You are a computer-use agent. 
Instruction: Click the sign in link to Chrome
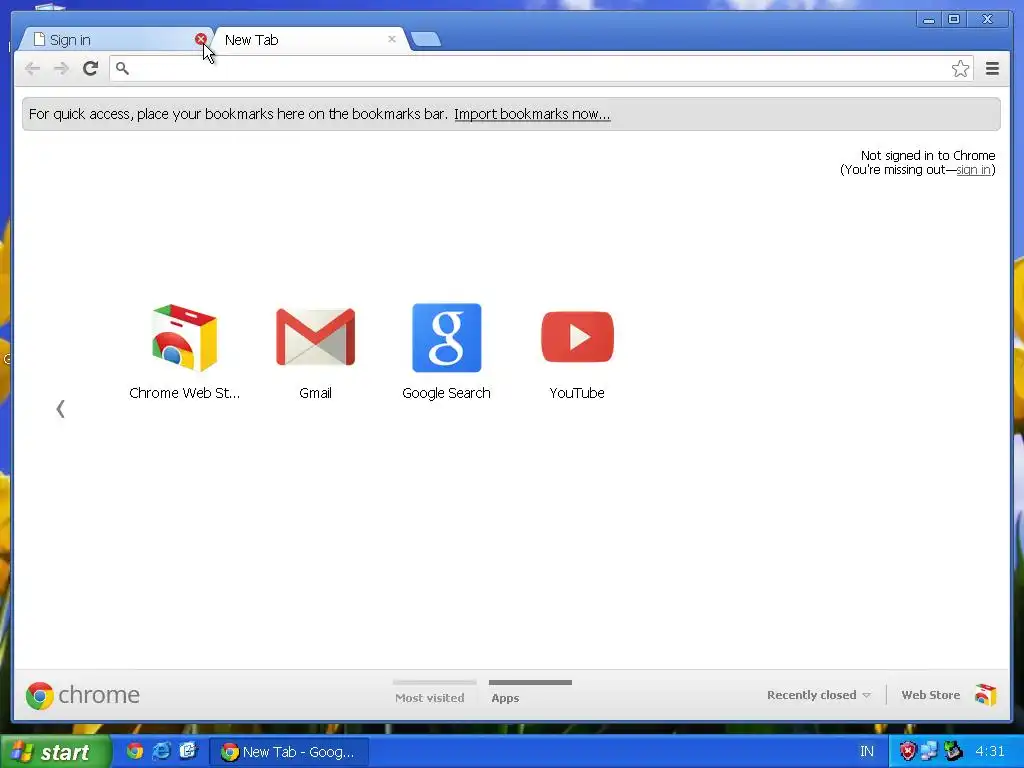click(x=973, y=170)
